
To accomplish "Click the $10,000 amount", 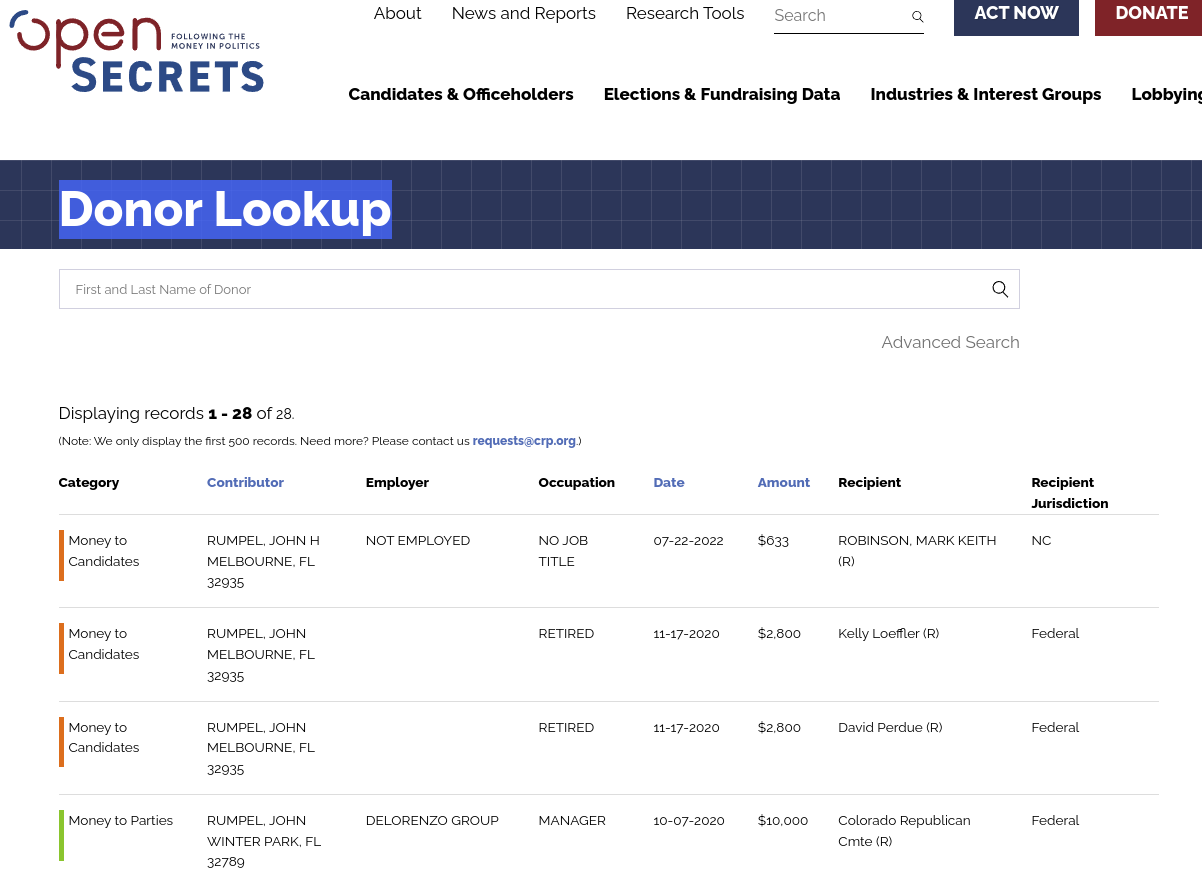I will coord(782,820).
